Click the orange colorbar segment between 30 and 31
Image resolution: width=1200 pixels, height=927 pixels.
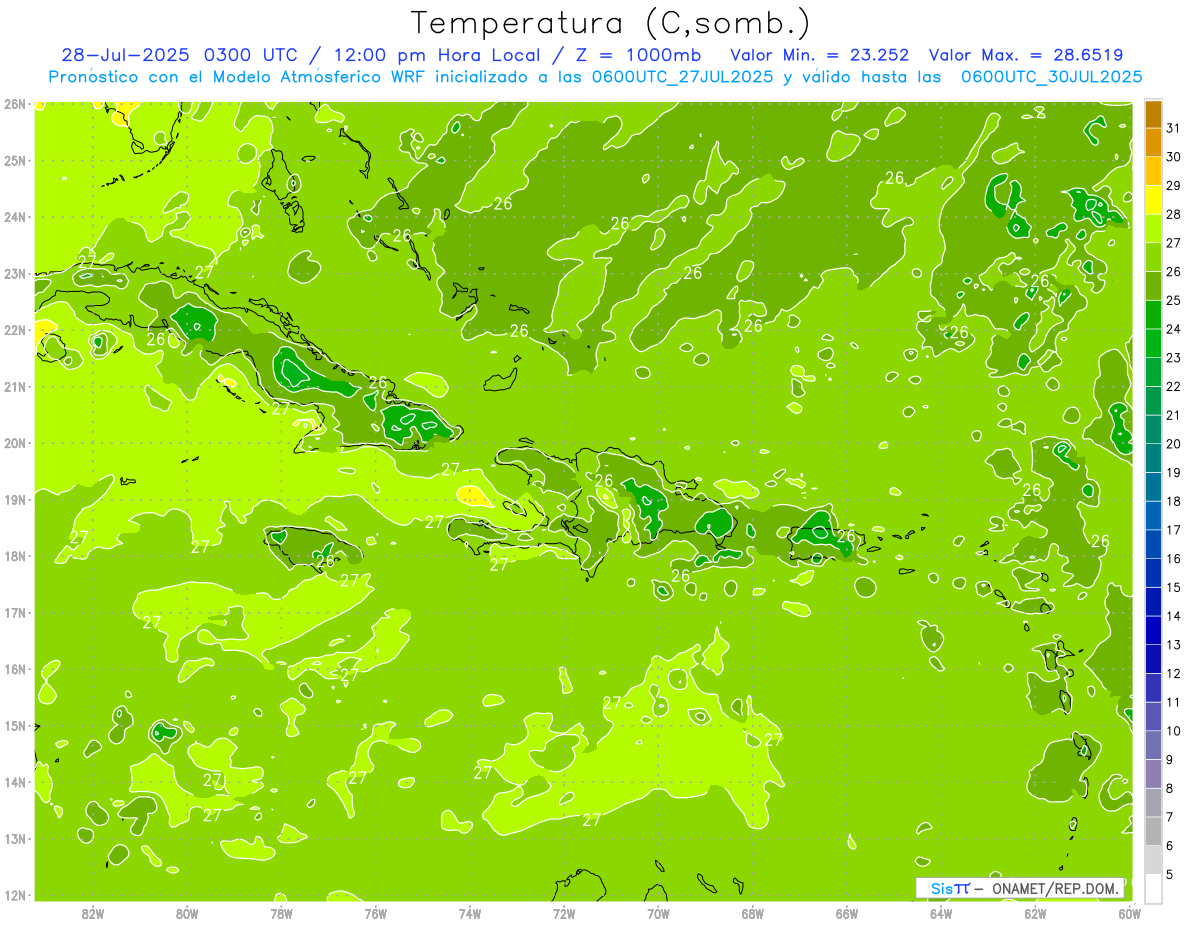tap(1153, 143)
